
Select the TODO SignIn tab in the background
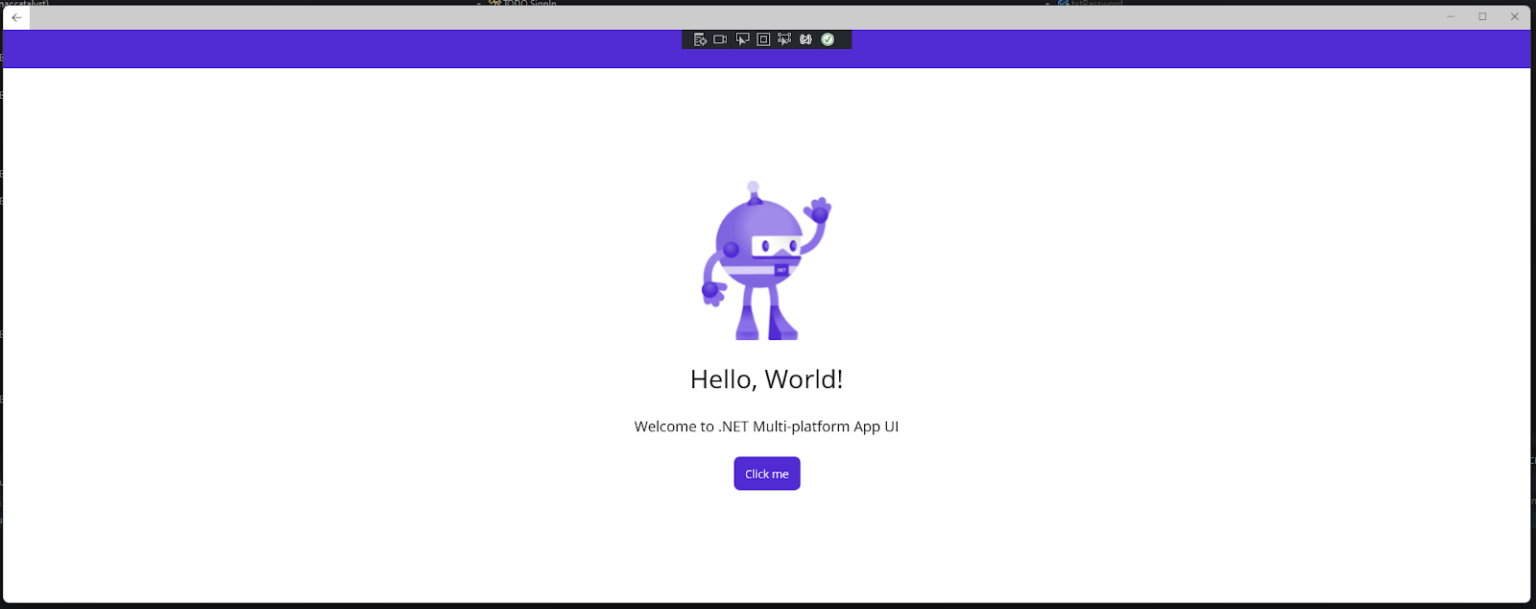(x=528, y=2)
